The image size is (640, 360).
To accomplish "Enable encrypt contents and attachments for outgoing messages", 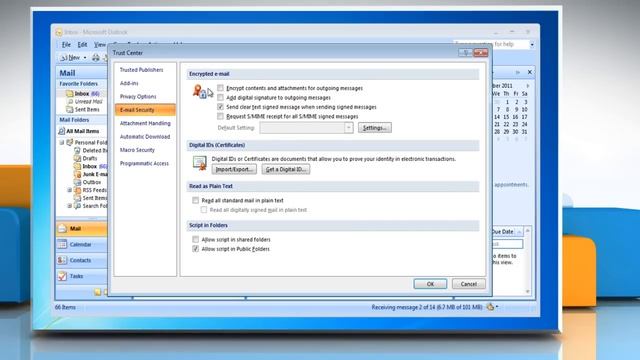I will pos(220,88).
